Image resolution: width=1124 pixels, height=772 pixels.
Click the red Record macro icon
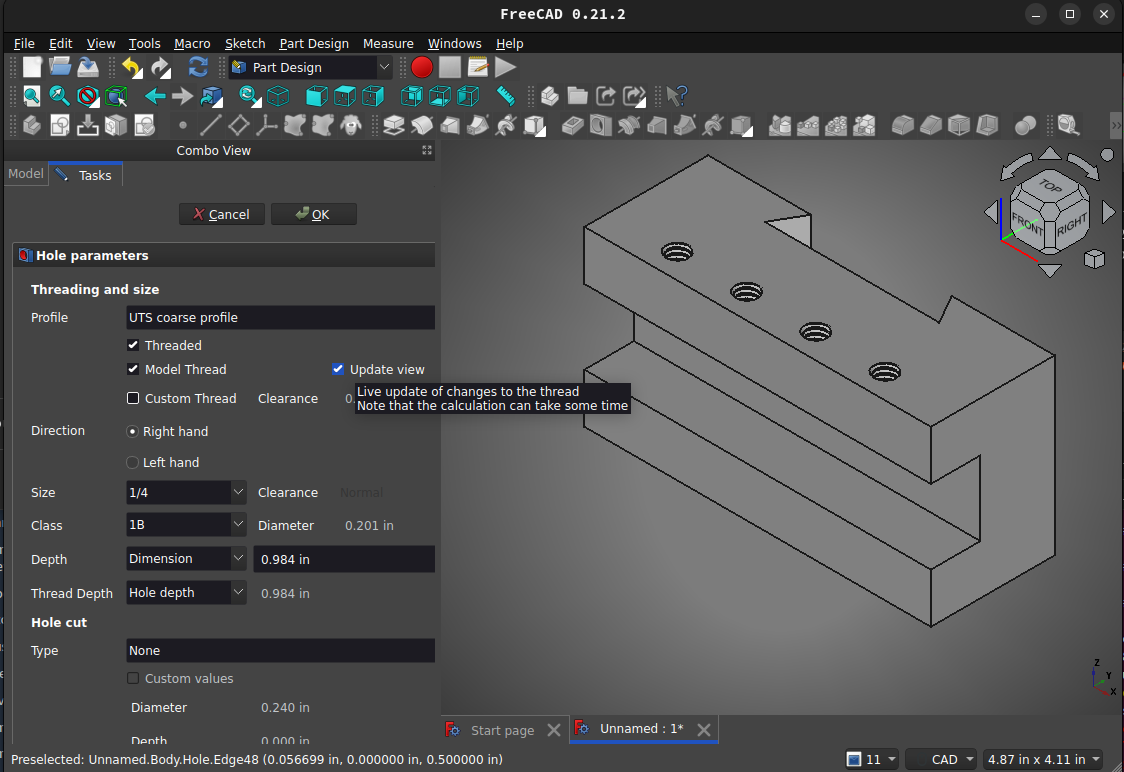tap(422, 67)
